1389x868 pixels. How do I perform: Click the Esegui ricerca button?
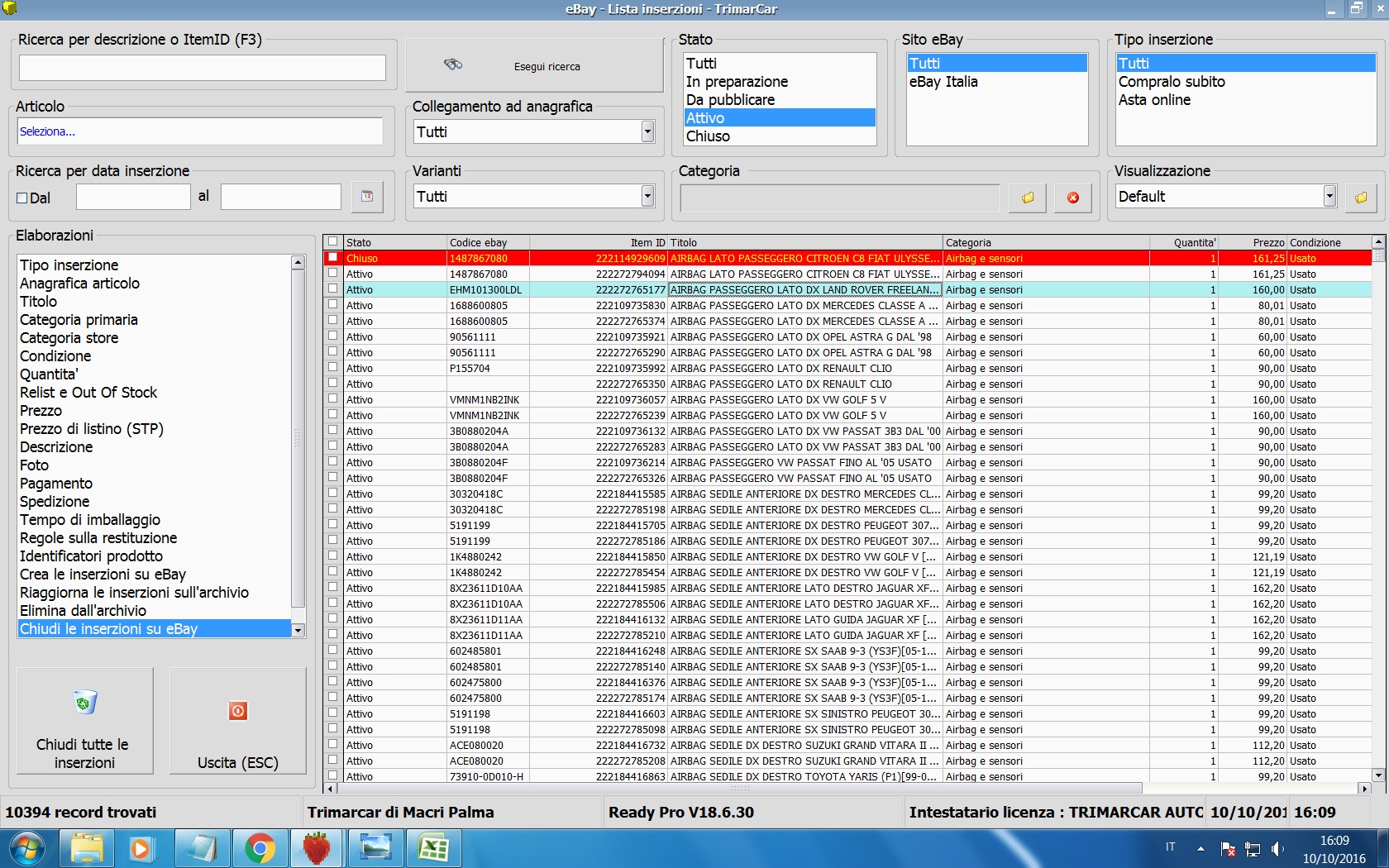[x=534, y=66]
